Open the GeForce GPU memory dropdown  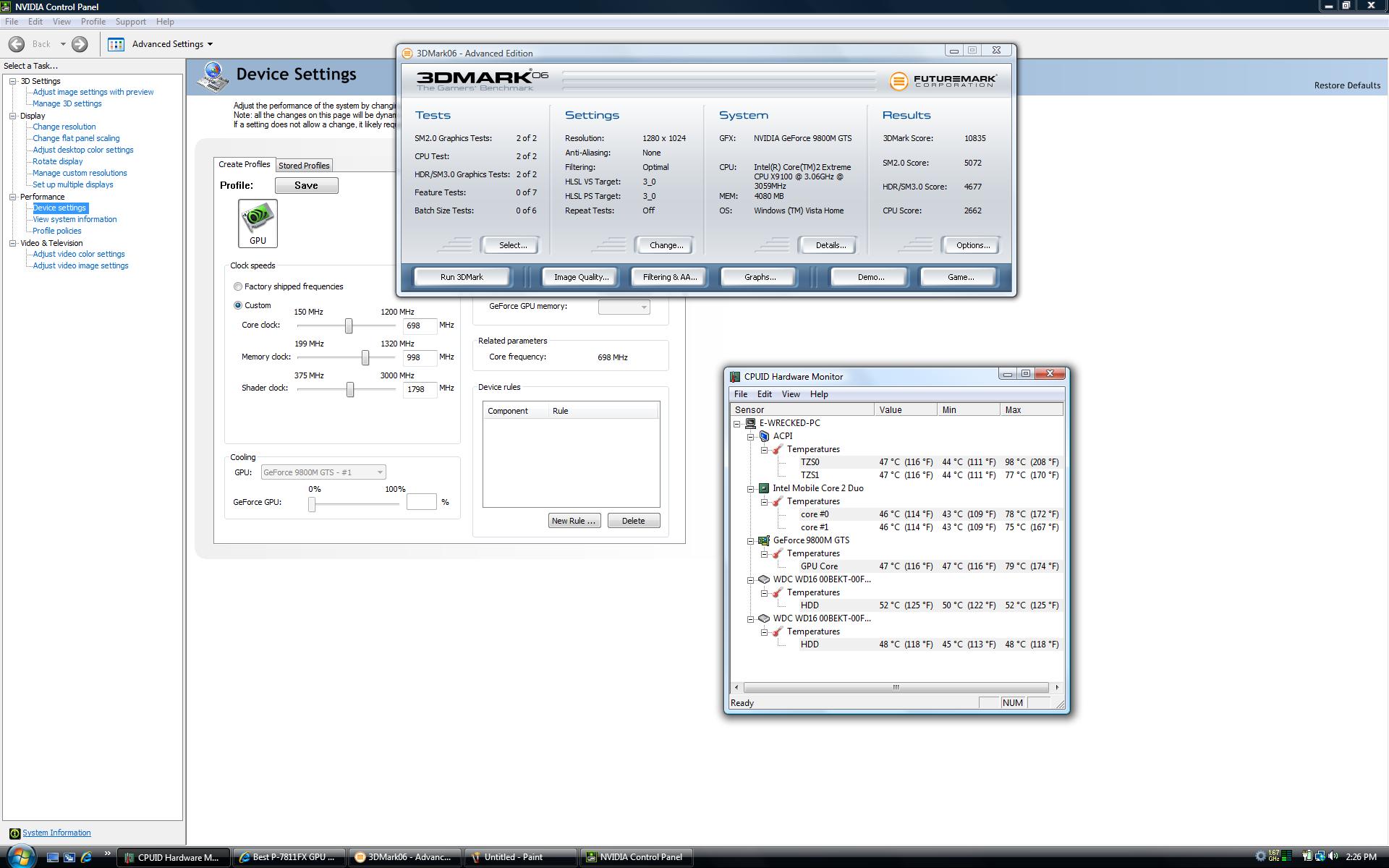(x=624, y=307)
